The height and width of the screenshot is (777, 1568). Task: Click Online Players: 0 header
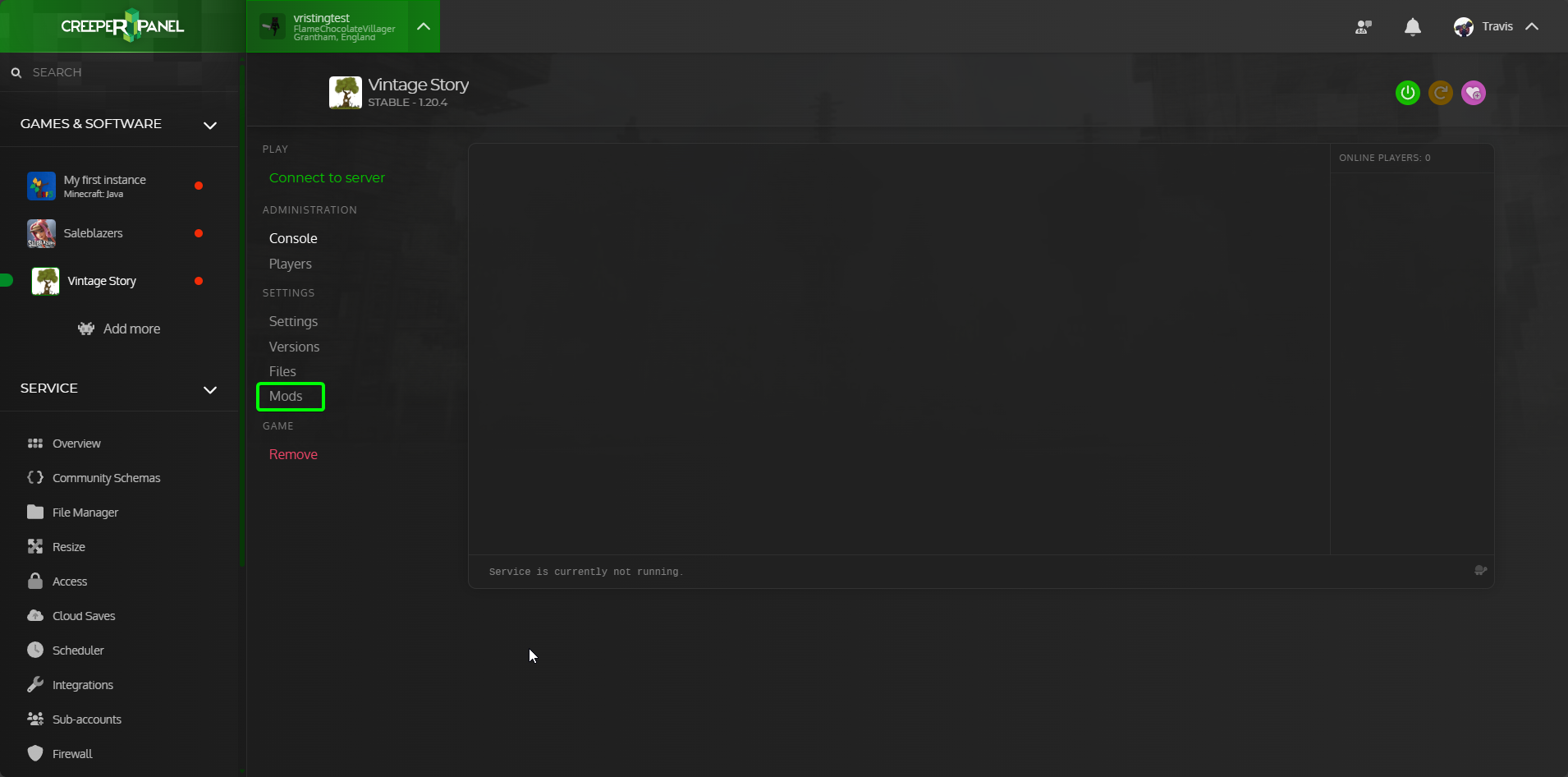click(x=1385, y=158)
